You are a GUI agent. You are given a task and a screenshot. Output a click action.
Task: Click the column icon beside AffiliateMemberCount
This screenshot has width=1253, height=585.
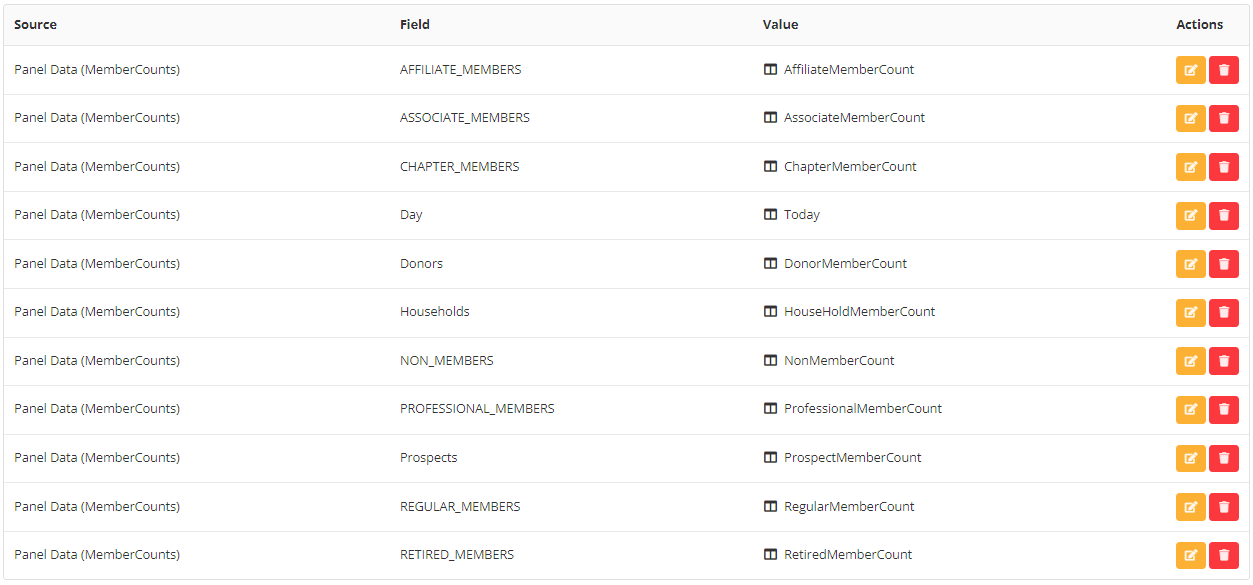pos(770,70)
